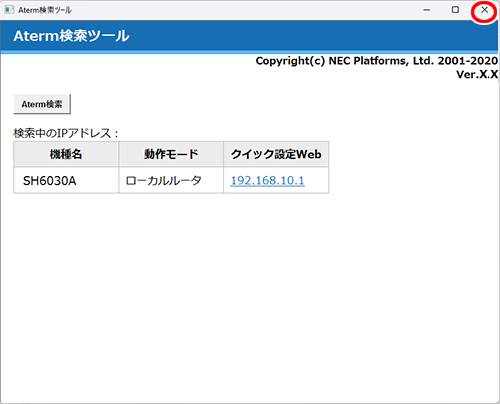Image resolution: width=500 pixels, height=404 pixels.
Task: Click the application icon in the title bar
Action: [9, 10]
